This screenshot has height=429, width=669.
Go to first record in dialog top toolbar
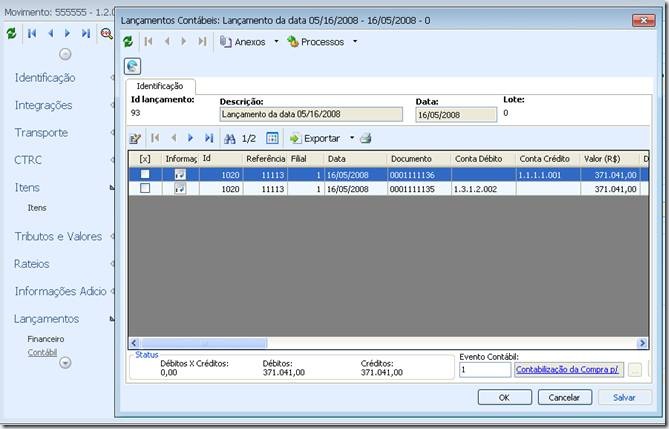pyautogui.click(x=148, y=41)
